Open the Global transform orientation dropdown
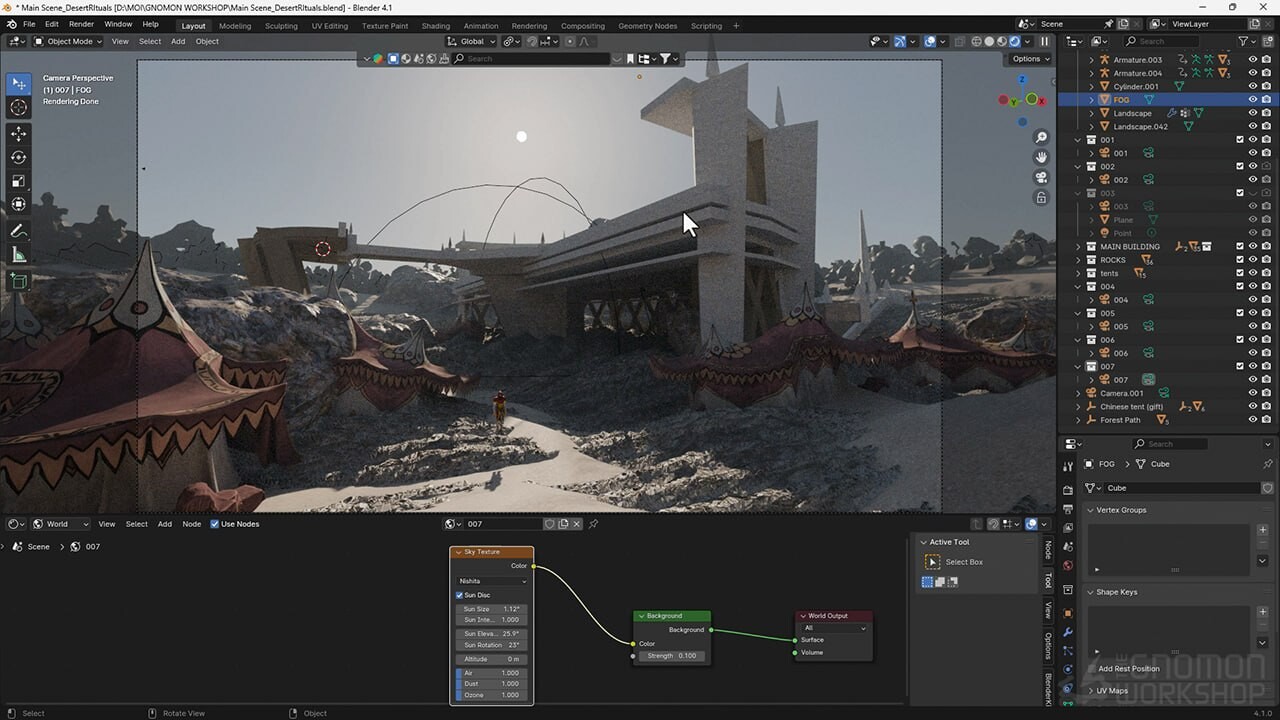 (470, 41)
